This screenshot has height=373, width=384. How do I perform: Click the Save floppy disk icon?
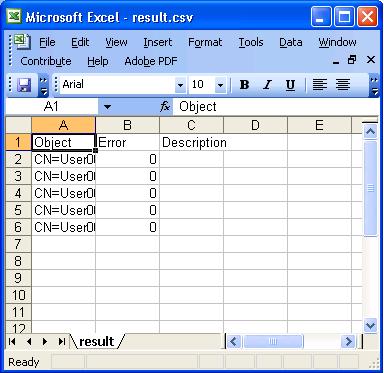click(24, 85)
